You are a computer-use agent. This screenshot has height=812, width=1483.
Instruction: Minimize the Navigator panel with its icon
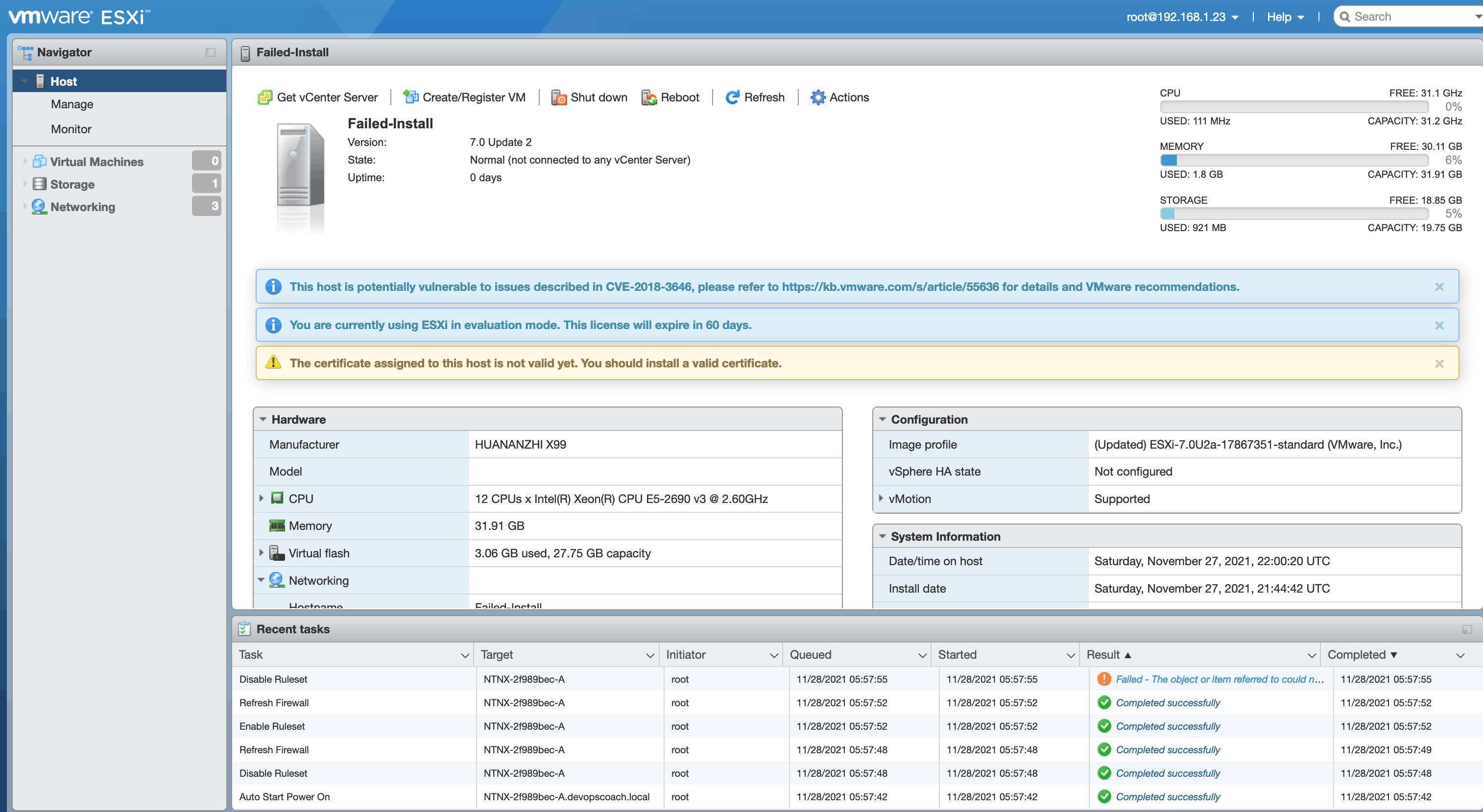(210, 52)
